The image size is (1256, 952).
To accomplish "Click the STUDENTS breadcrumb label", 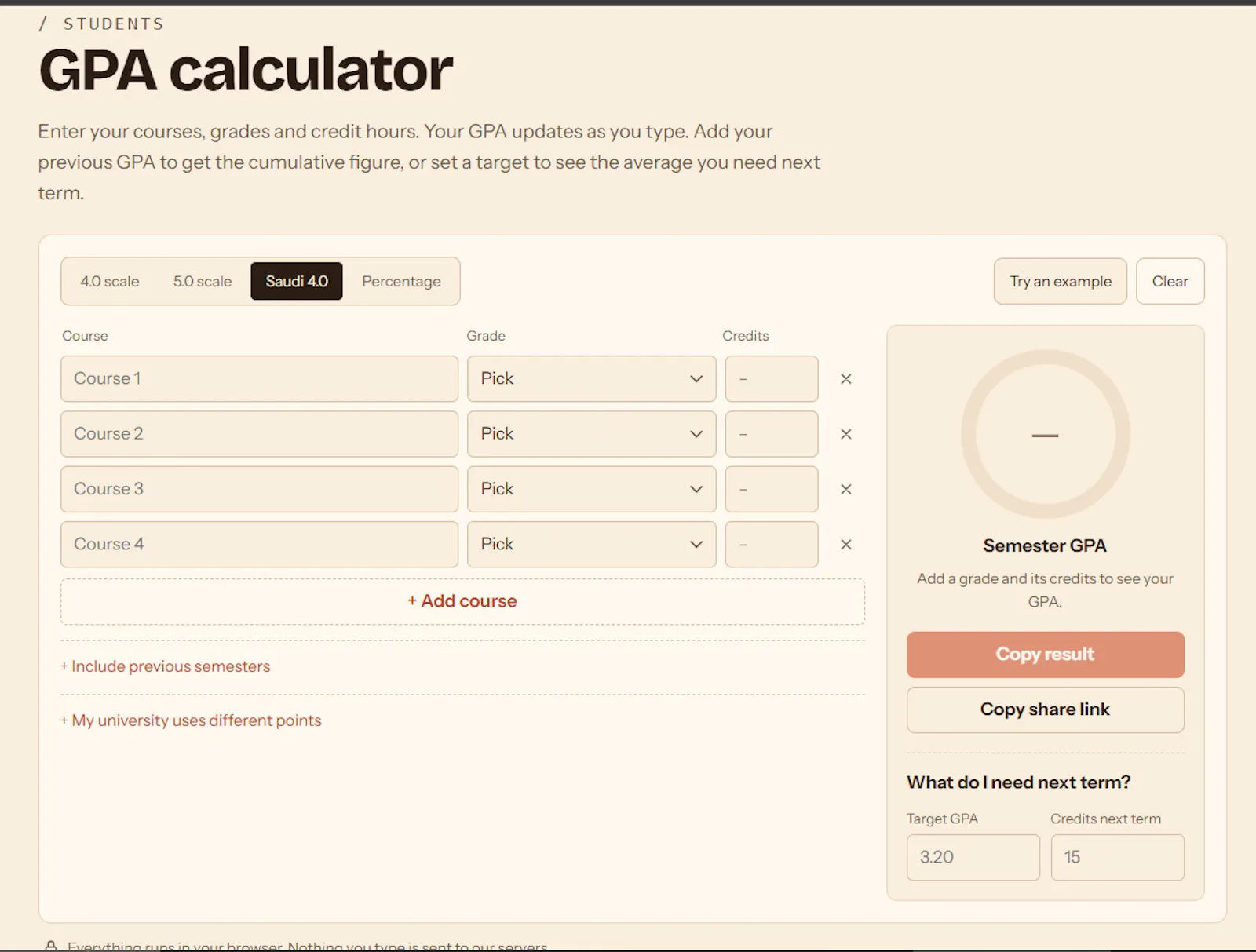I will [x=114, y=24].
